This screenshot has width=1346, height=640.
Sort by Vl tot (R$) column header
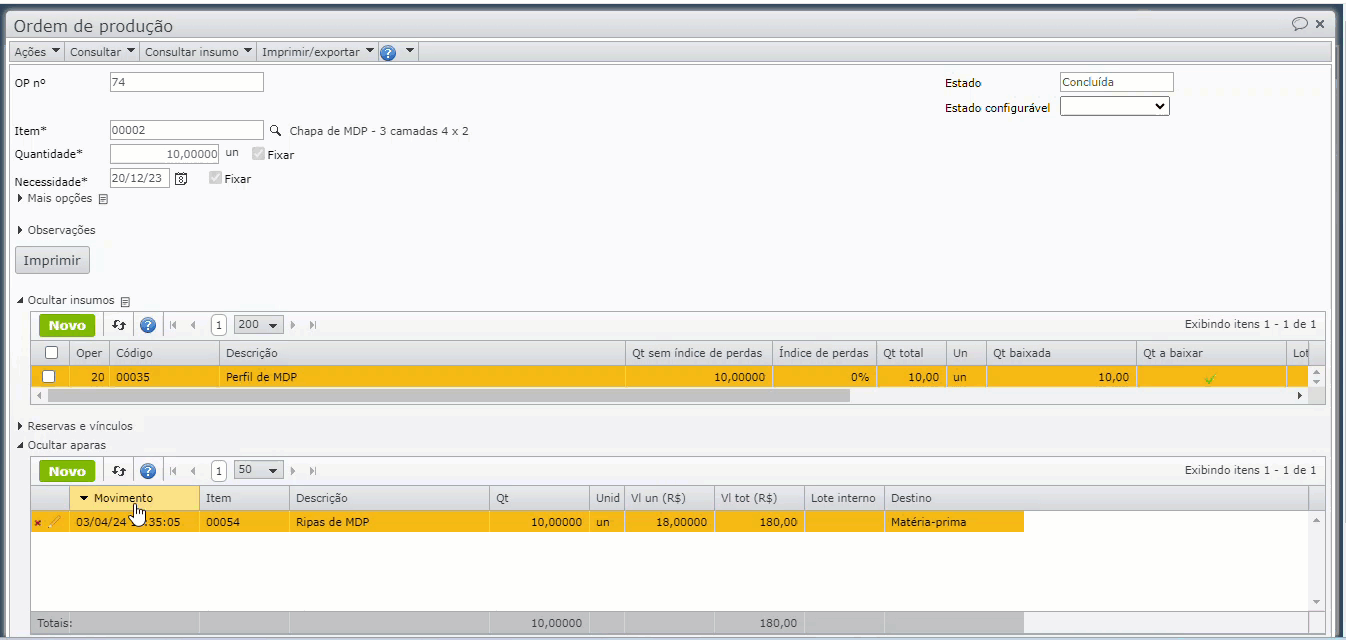point(759,498)
